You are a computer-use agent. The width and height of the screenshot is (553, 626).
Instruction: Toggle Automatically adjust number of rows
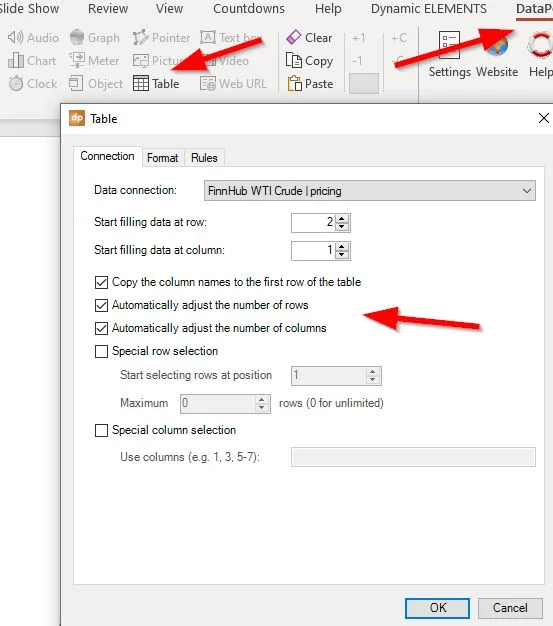101,305
